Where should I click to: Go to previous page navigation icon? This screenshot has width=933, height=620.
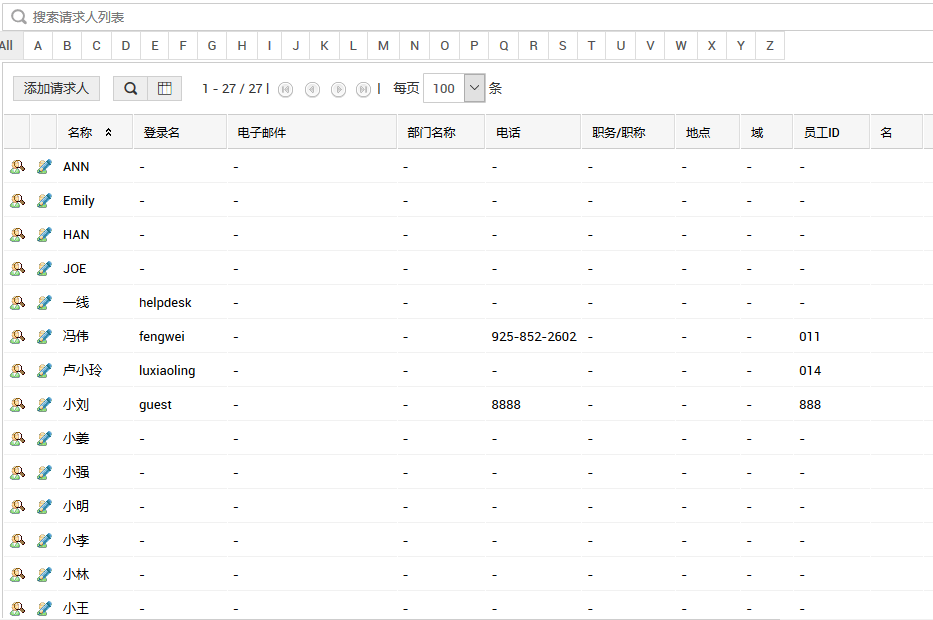point(312,89)
